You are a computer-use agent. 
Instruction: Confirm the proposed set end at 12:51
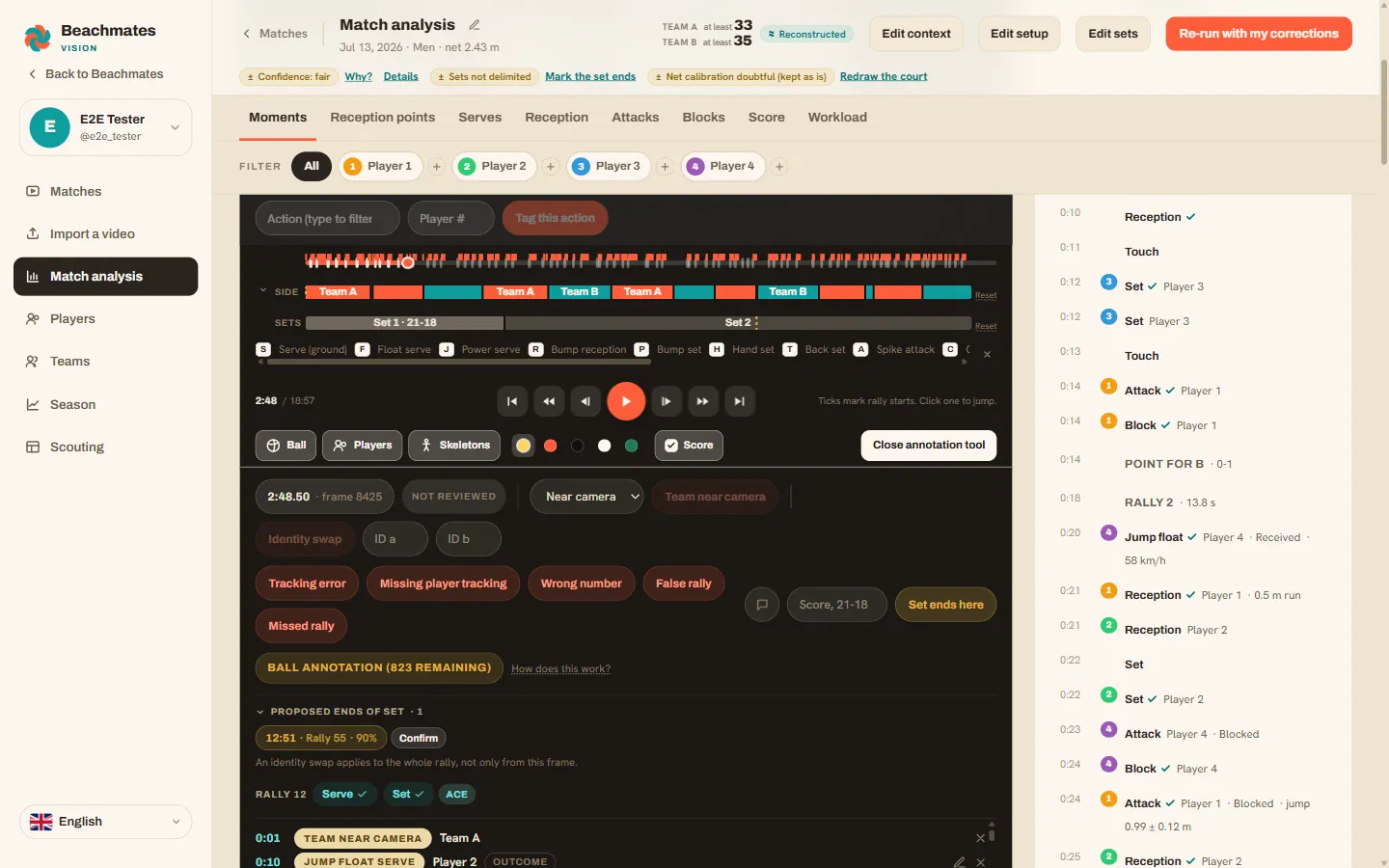(419, 739)
